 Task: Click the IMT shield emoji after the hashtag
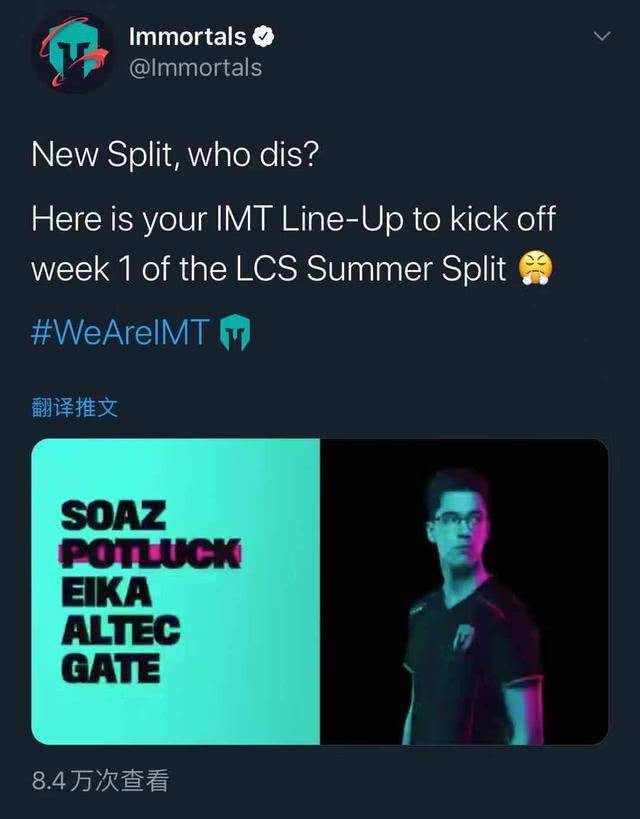(233, 331)
